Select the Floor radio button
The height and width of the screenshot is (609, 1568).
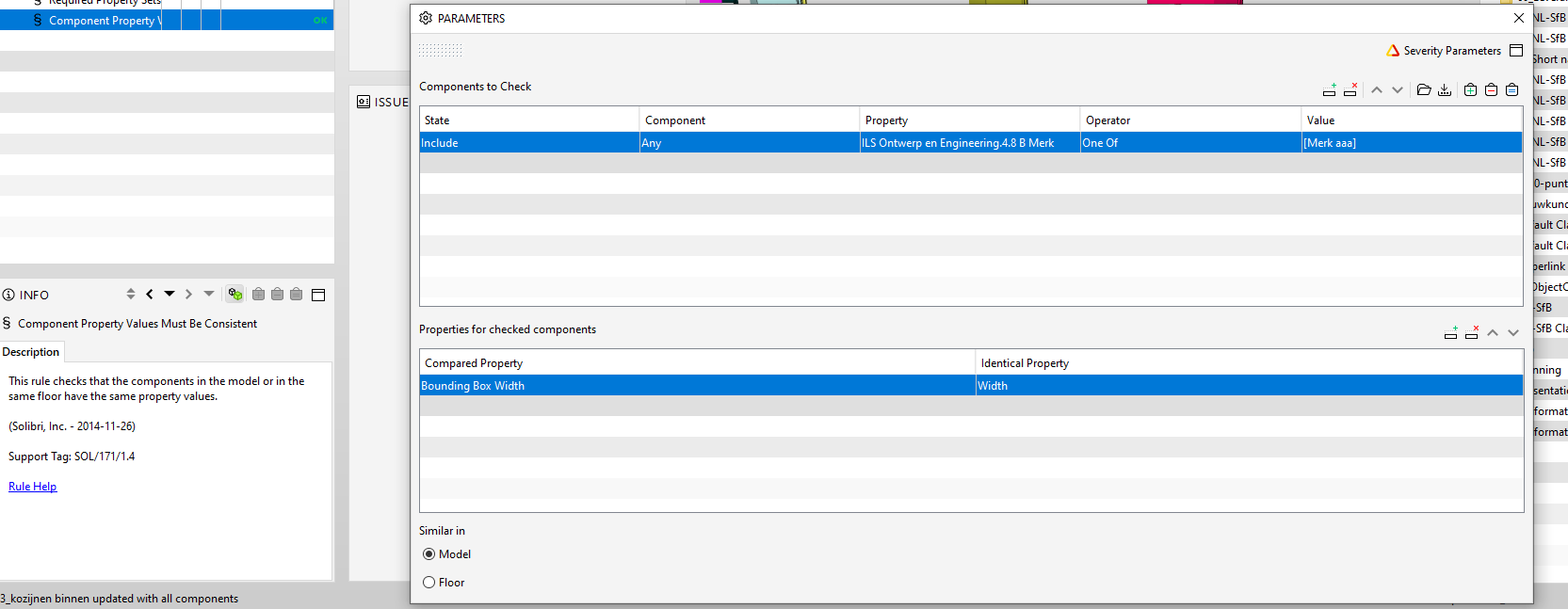(429, 583)
